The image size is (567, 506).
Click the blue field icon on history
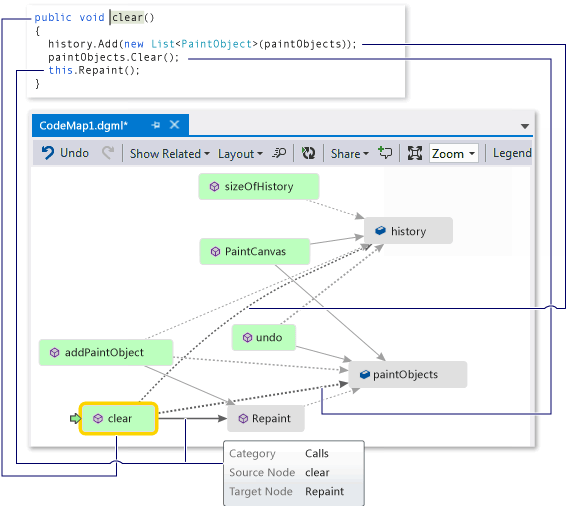pyautogui.click(x=380, y=230)
